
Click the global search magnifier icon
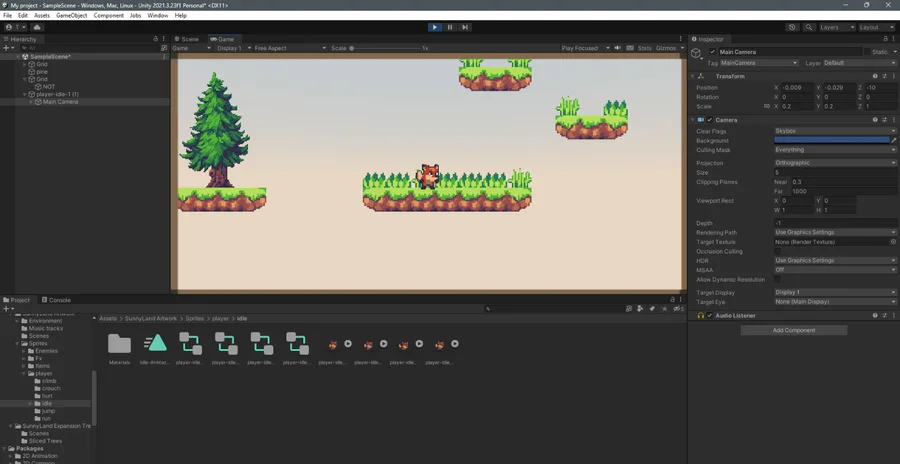point(809,27)
